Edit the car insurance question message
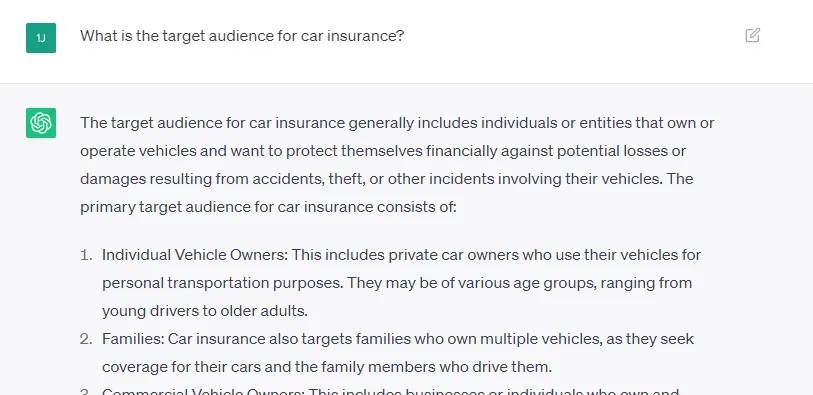Screen dimensions: 813x395 752,35
